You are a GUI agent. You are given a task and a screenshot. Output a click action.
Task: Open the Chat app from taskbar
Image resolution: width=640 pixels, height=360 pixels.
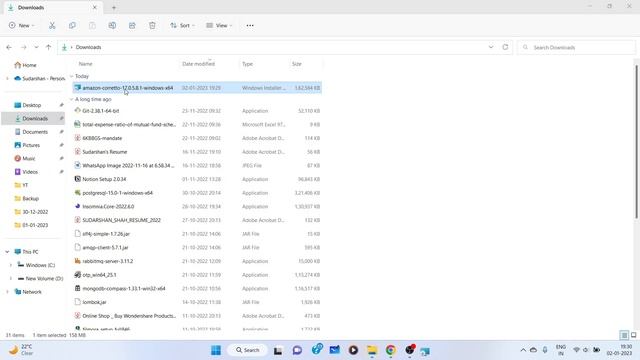click(x=297, y=350)
